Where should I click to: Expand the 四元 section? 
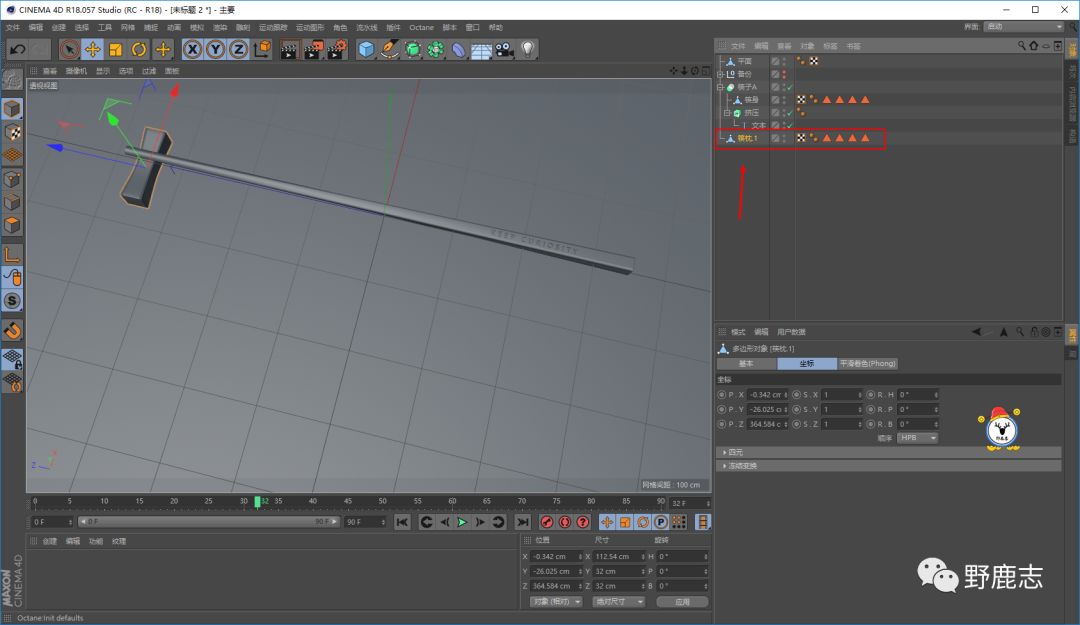click(736, 452)
